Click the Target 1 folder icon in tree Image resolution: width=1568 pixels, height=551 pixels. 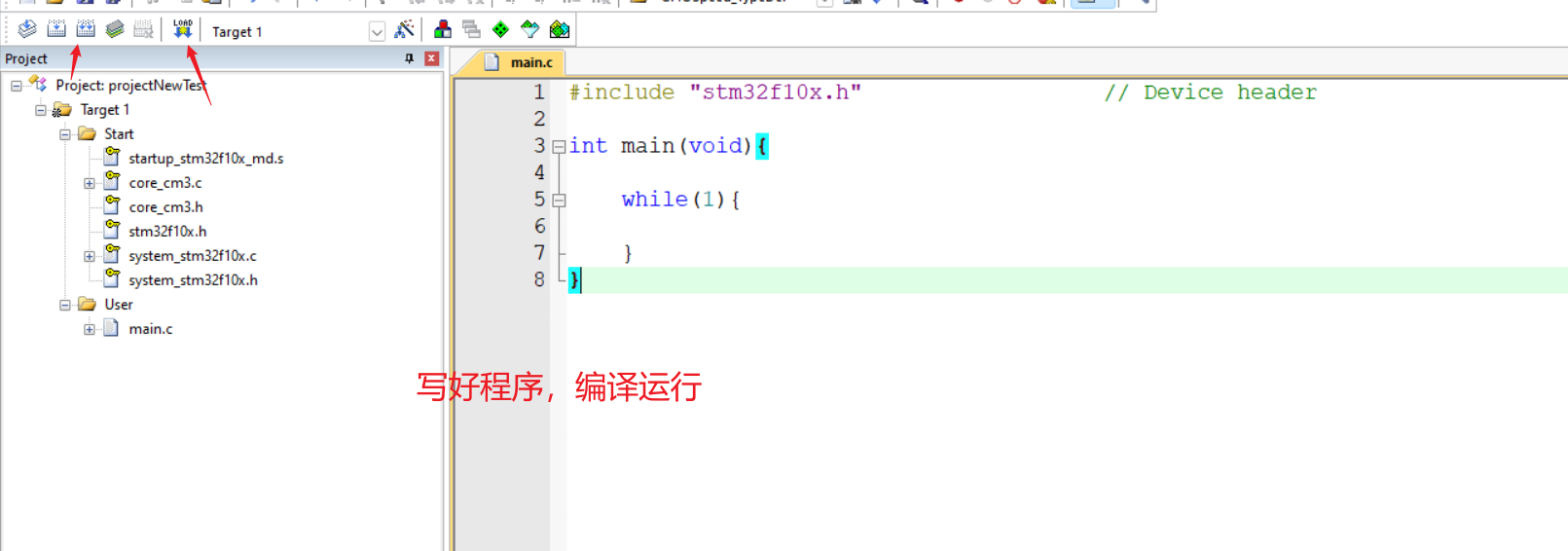(62, 110)
